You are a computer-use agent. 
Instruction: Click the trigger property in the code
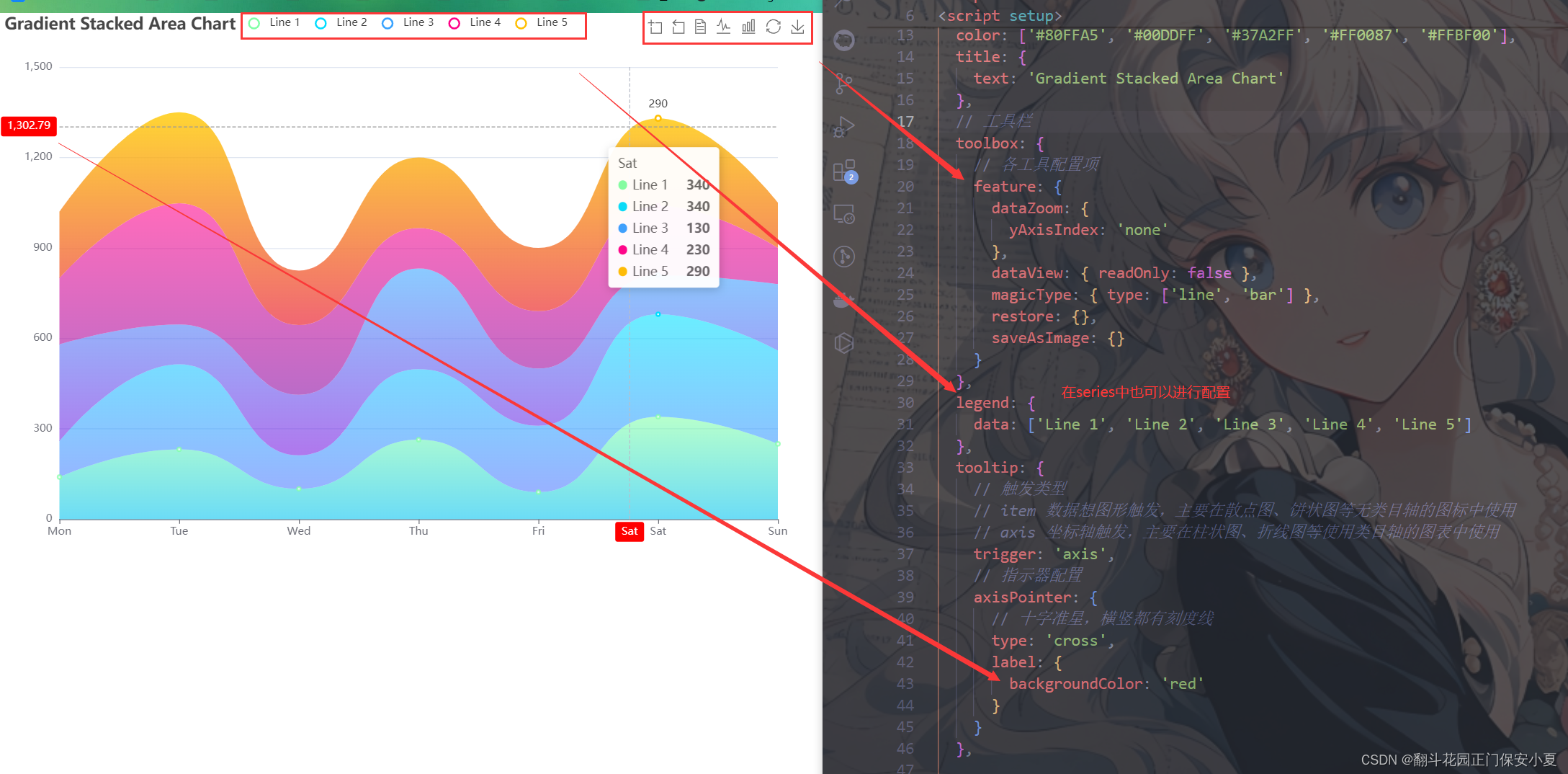pyautogui.click(x=1004, y=554)
